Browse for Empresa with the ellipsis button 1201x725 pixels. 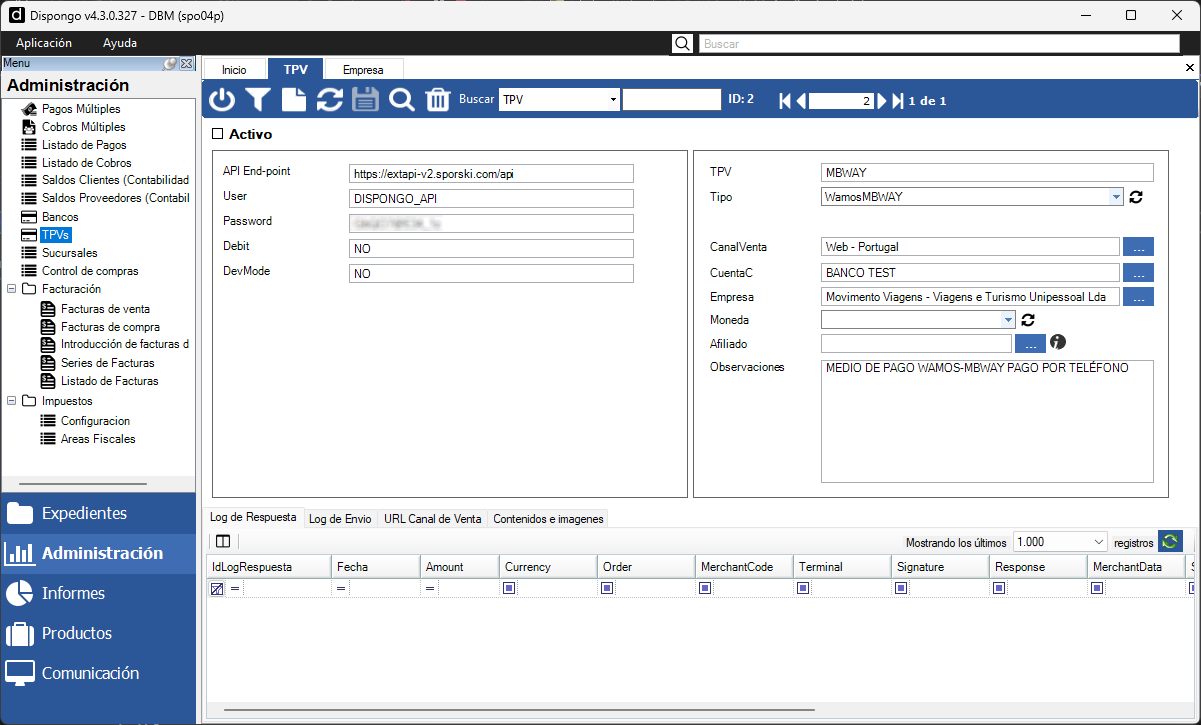[x=1138, y=297]
